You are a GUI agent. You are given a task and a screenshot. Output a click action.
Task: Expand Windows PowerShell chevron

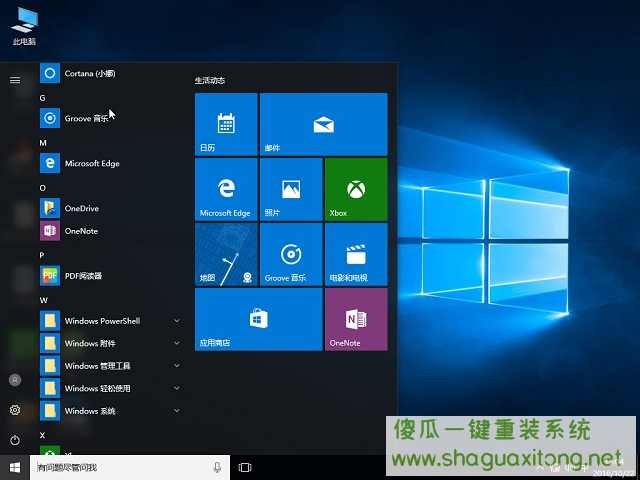(177, 321)
